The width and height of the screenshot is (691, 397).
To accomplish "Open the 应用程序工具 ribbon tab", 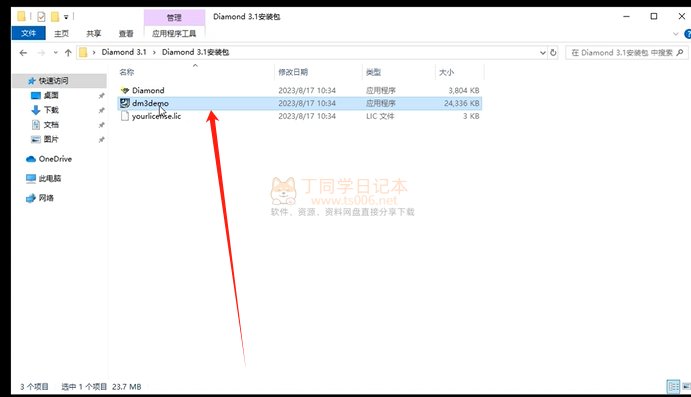I will pos(174,33).
